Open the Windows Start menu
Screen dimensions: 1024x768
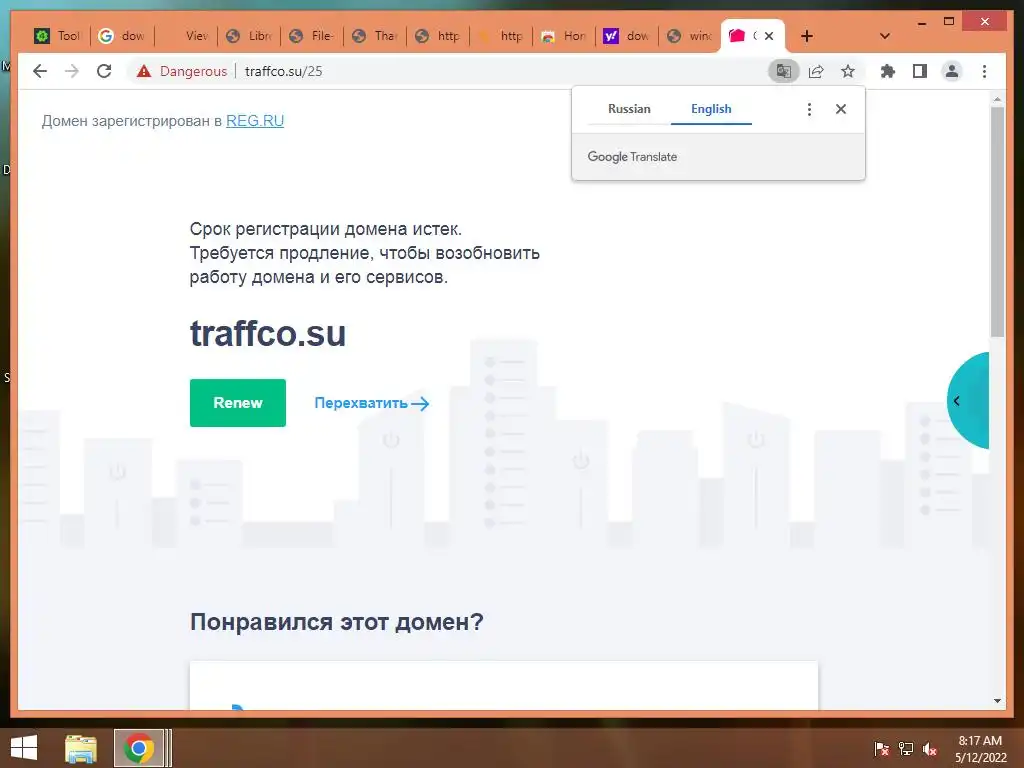click(x=24, y=748)
